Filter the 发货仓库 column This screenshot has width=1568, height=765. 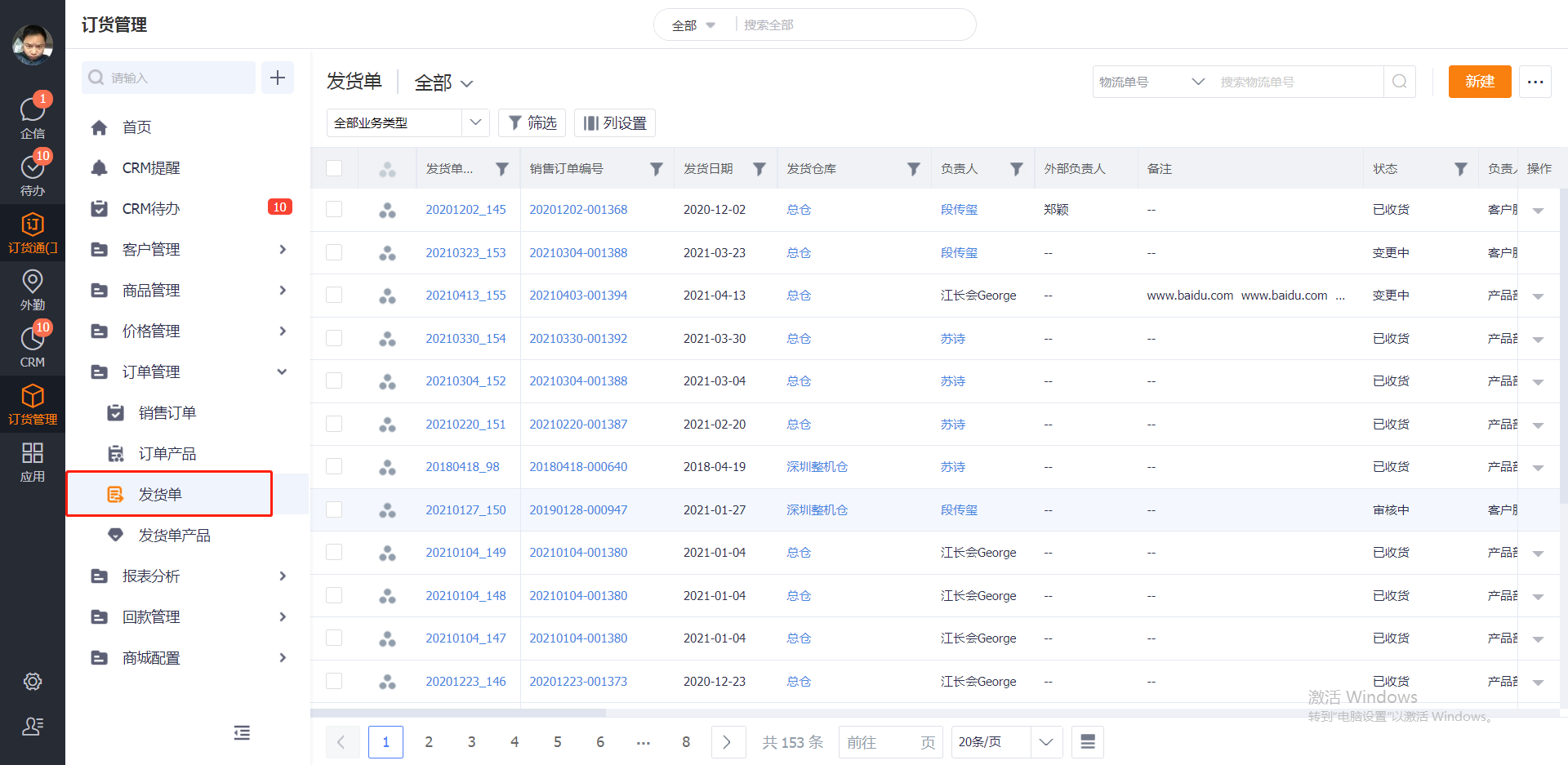(x=914, y=169)
